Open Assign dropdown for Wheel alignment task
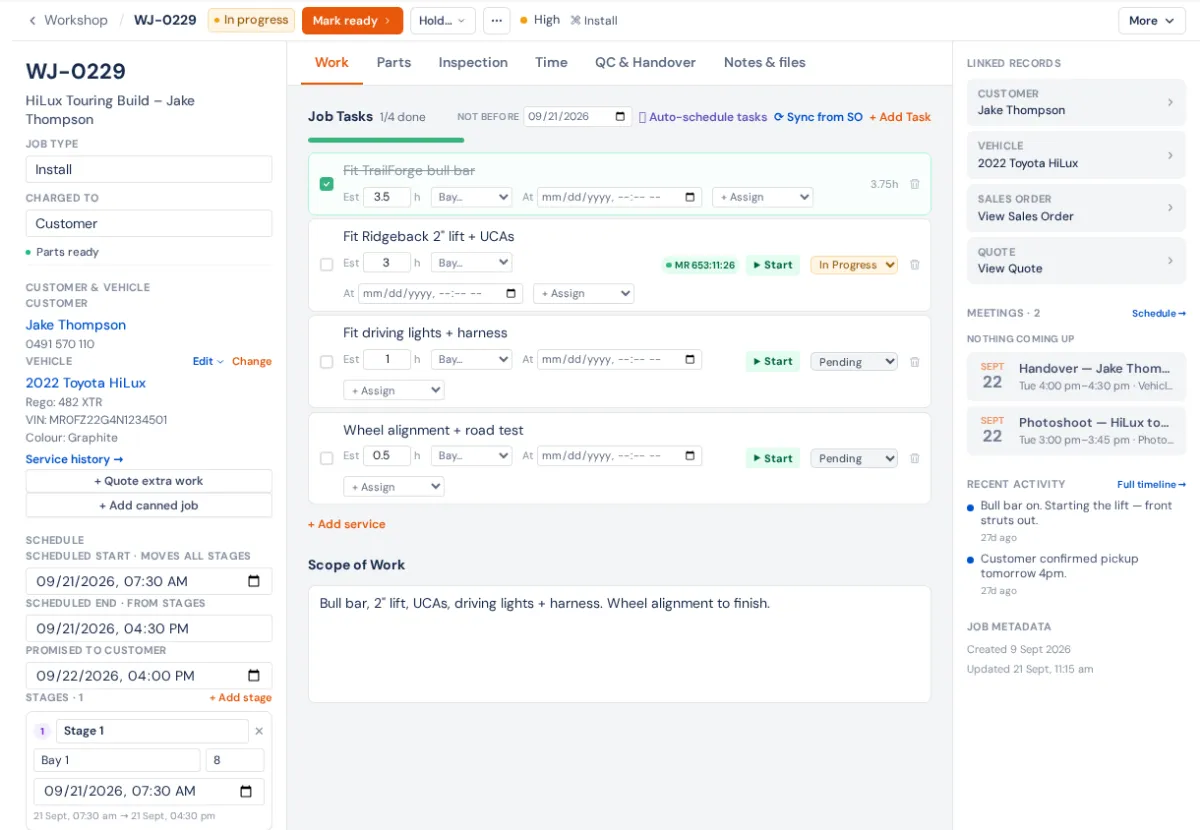1200x830 pixels. click(x=393, y=487)
